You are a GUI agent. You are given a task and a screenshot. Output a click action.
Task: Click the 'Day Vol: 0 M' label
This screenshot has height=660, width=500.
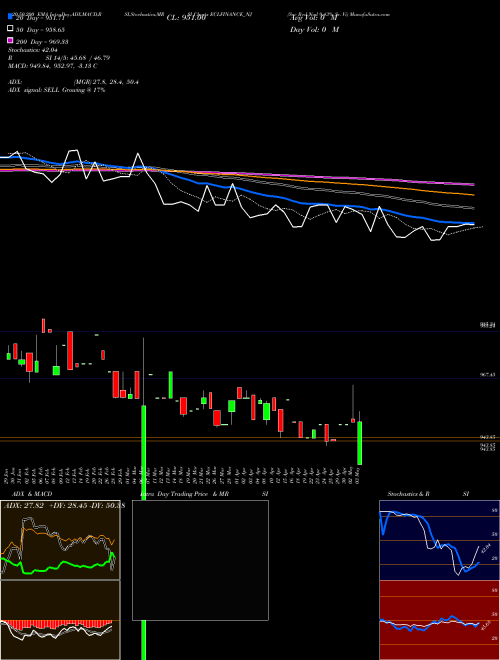314,29
